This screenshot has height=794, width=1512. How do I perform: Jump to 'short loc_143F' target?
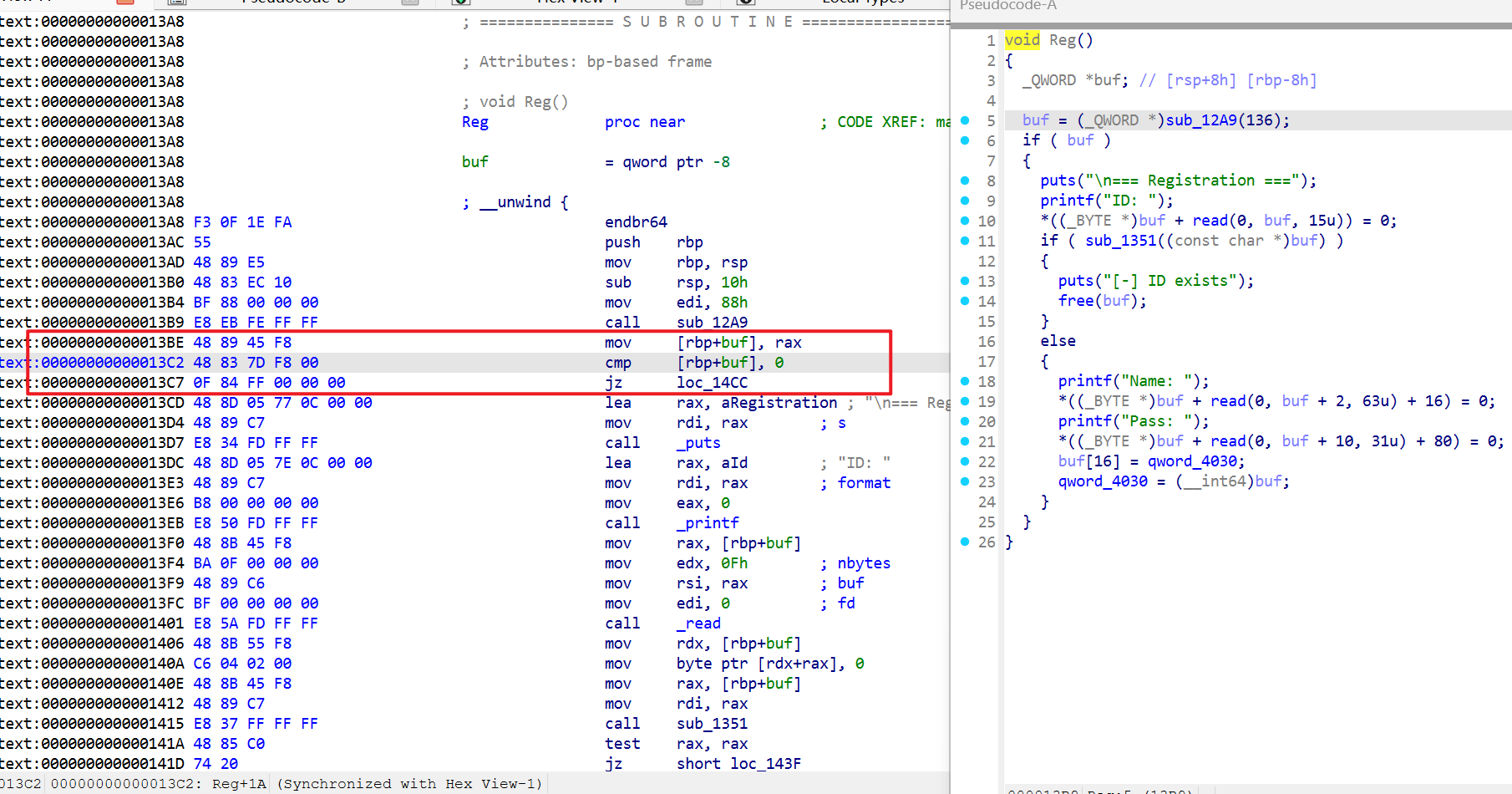pos(738,764)
